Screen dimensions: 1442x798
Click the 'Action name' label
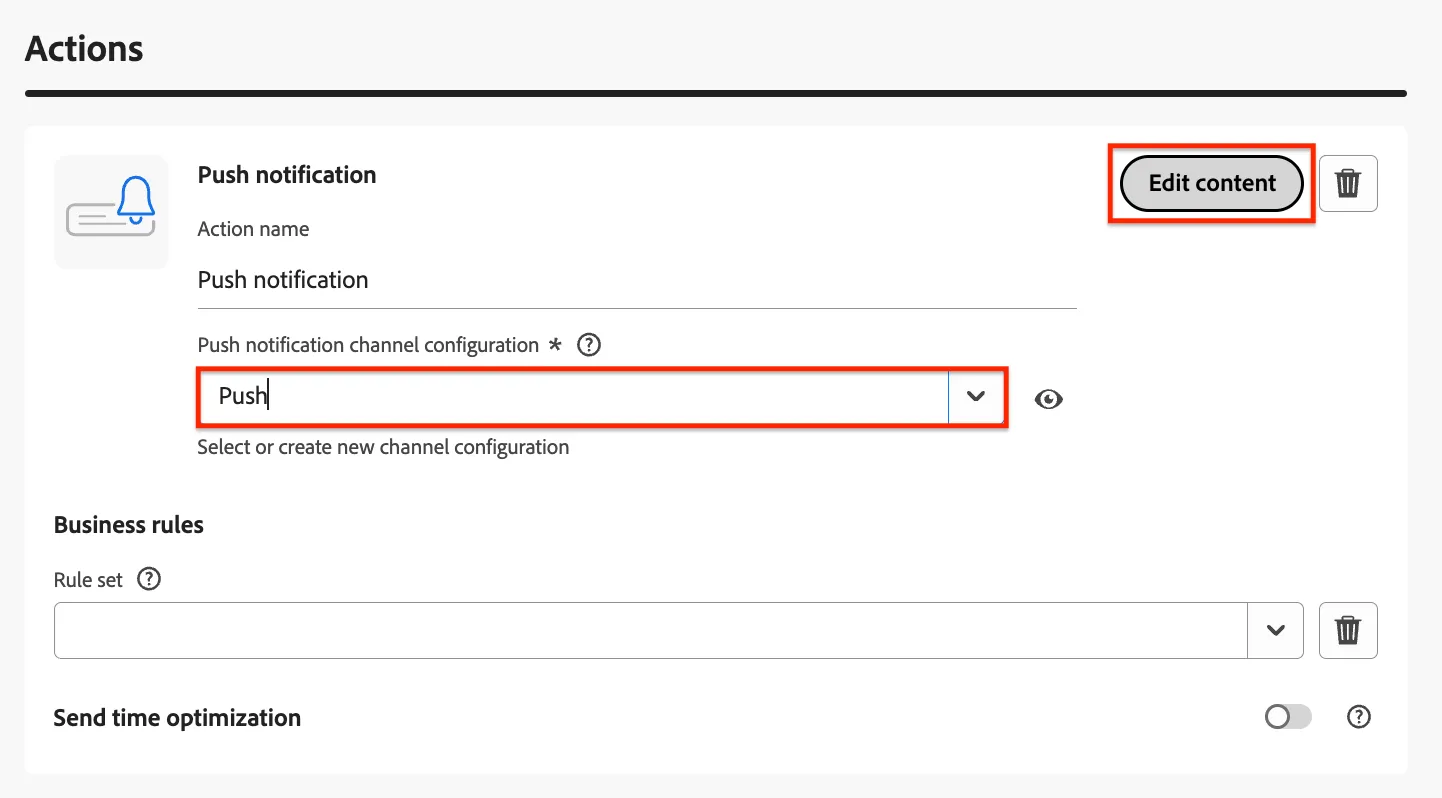253,229
